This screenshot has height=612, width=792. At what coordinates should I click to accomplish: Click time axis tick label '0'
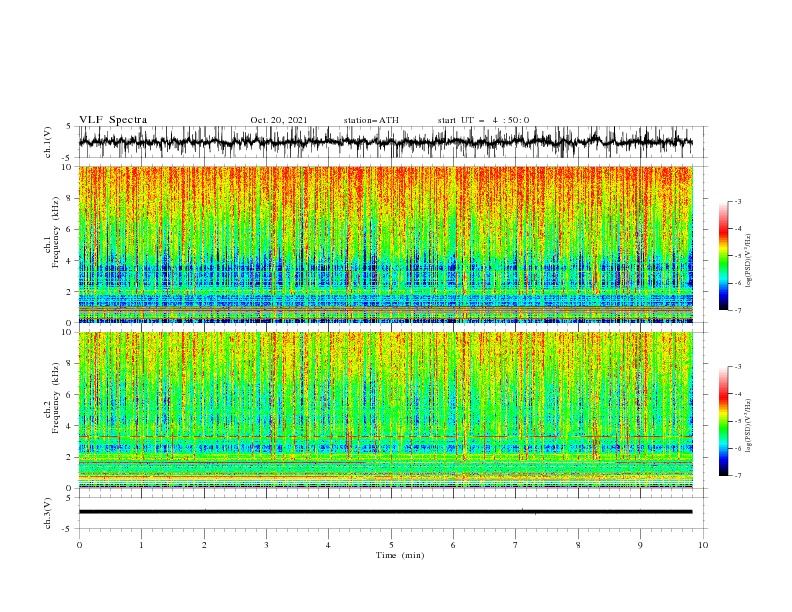coord(79,545)
